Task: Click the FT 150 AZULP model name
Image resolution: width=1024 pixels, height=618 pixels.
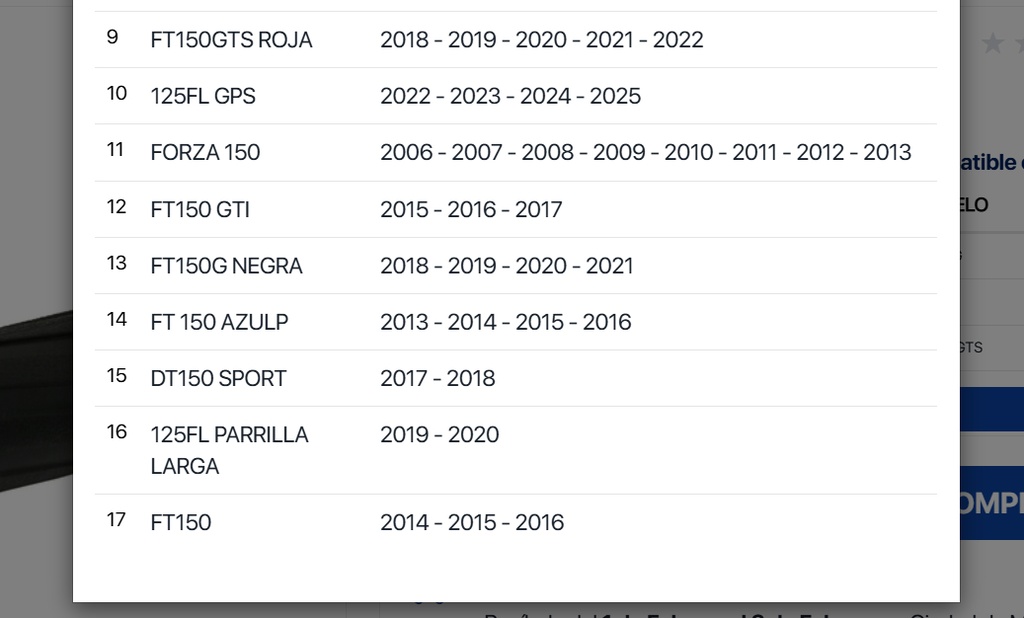Action: (x=219, y=322)
